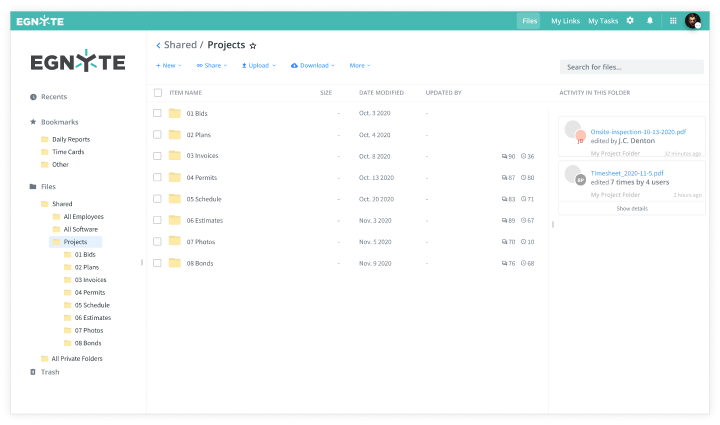Star the Projects folder as bookmark

pos(253,46)
